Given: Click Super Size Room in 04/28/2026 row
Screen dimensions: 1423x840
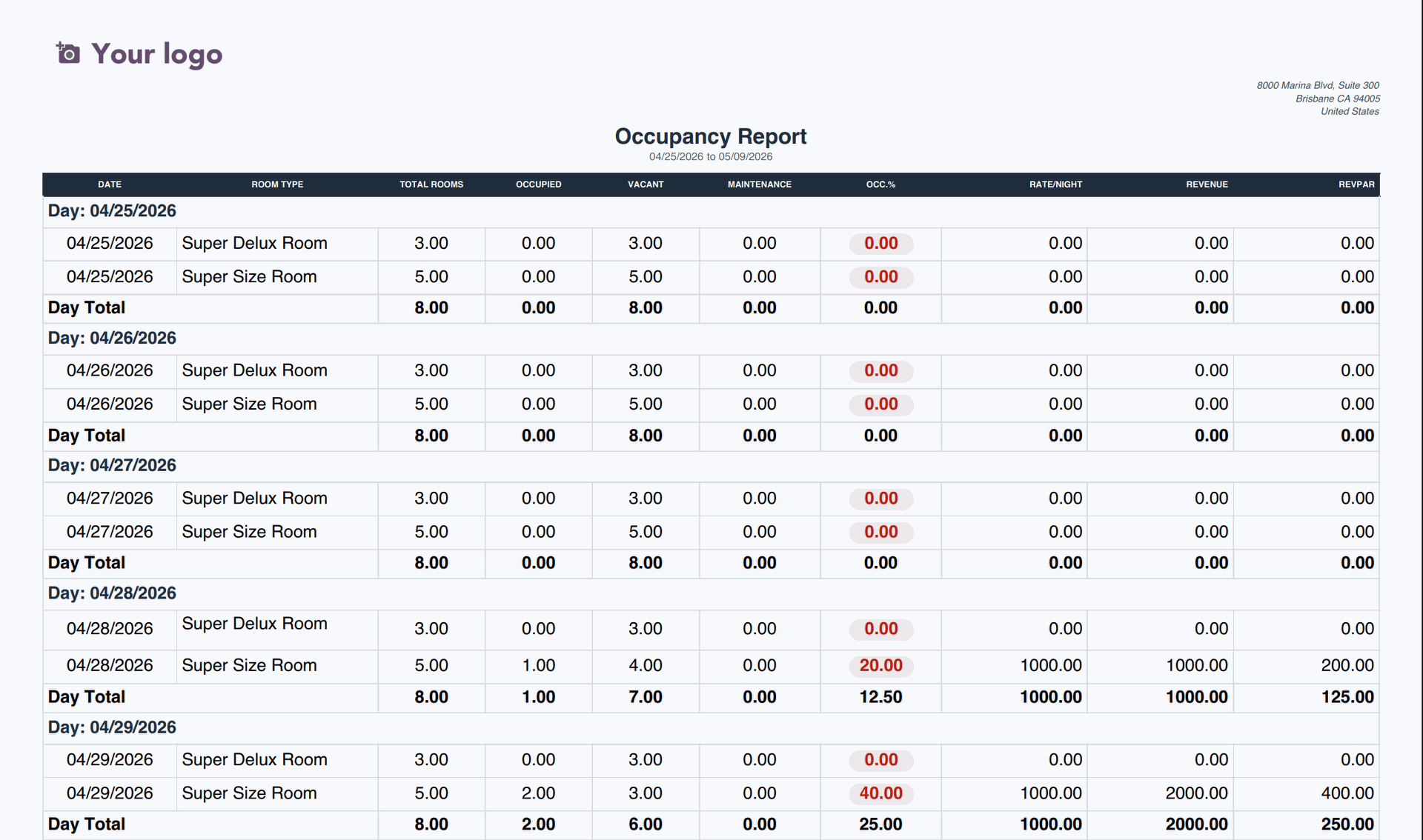Looking at the screenshot, I should tap(249, 666).
